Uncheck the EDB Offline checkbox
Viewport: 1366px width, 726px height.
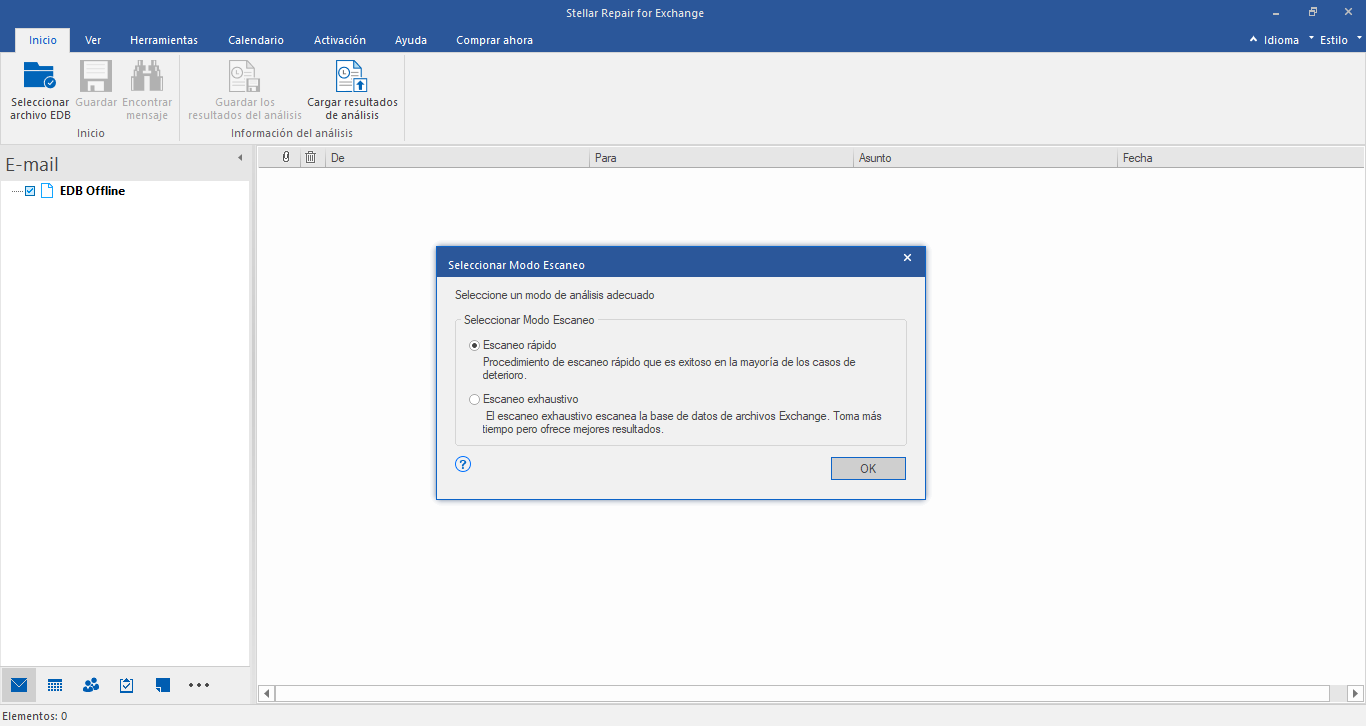[x=30, y=191]
